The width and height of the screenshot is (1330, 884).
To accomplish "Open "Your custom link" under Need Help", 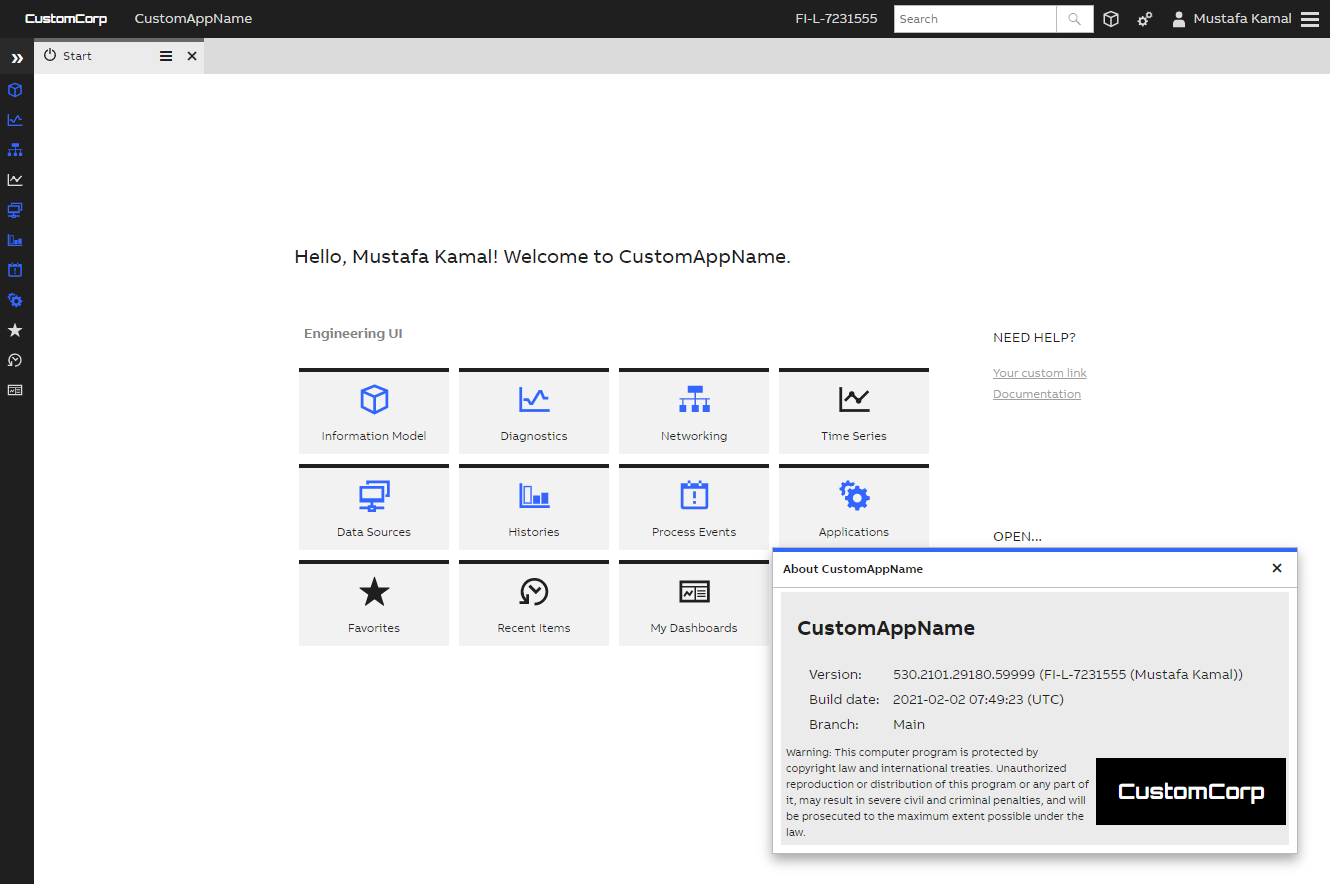I will [x=1039, y=372].
